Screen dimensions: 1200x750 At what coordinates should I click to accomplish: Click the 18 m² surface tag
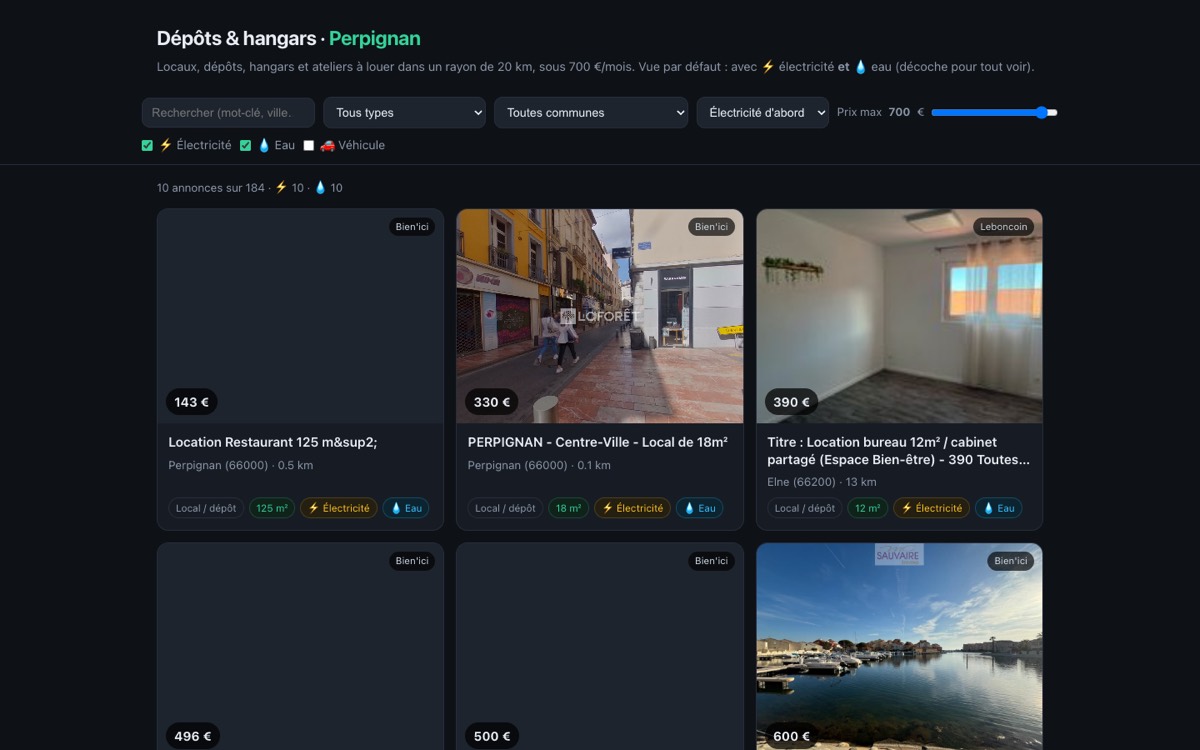[569, 508]
